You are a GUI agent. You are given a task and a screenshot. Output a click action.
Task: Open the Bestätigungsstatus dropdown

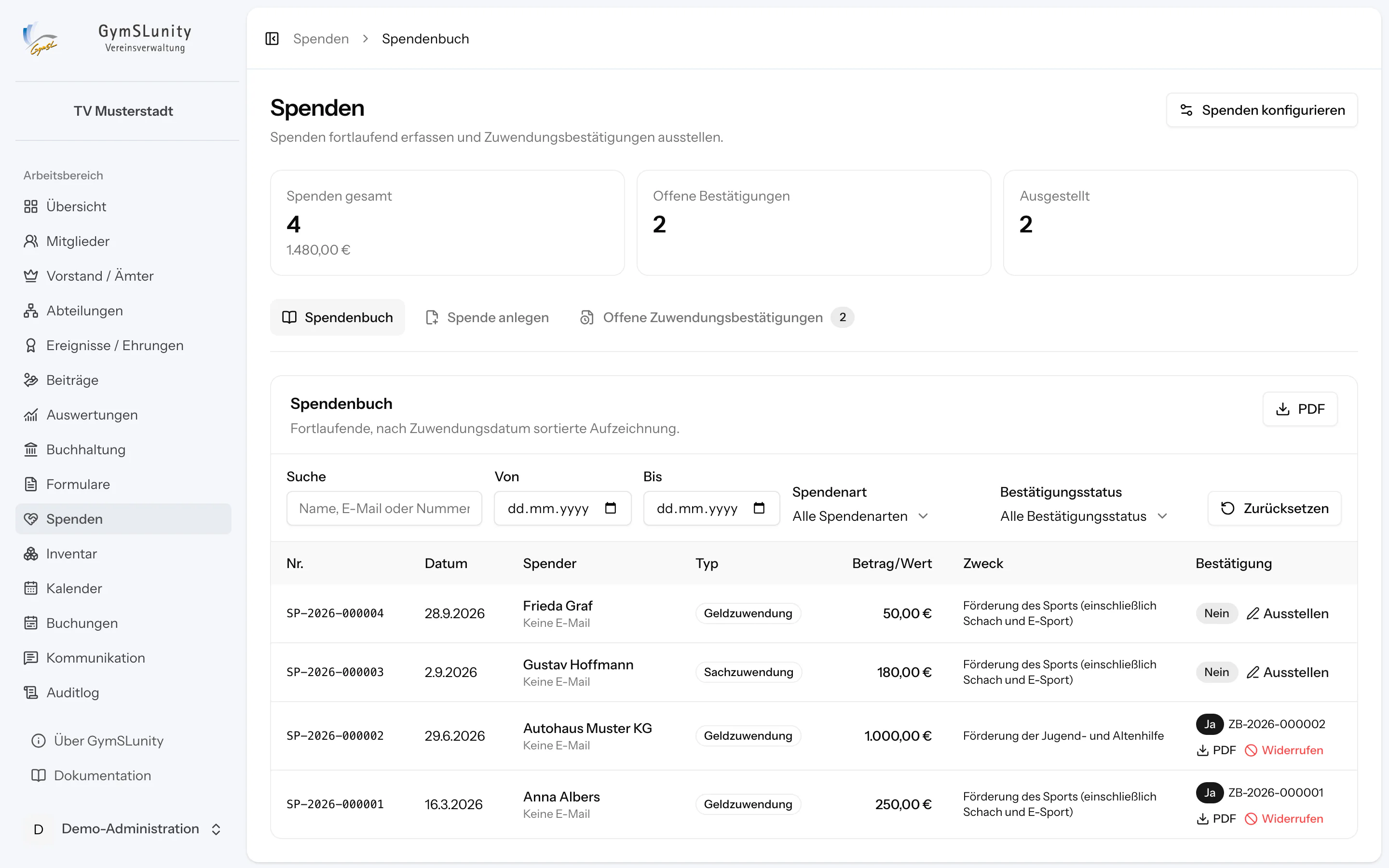pos(1084,516)
